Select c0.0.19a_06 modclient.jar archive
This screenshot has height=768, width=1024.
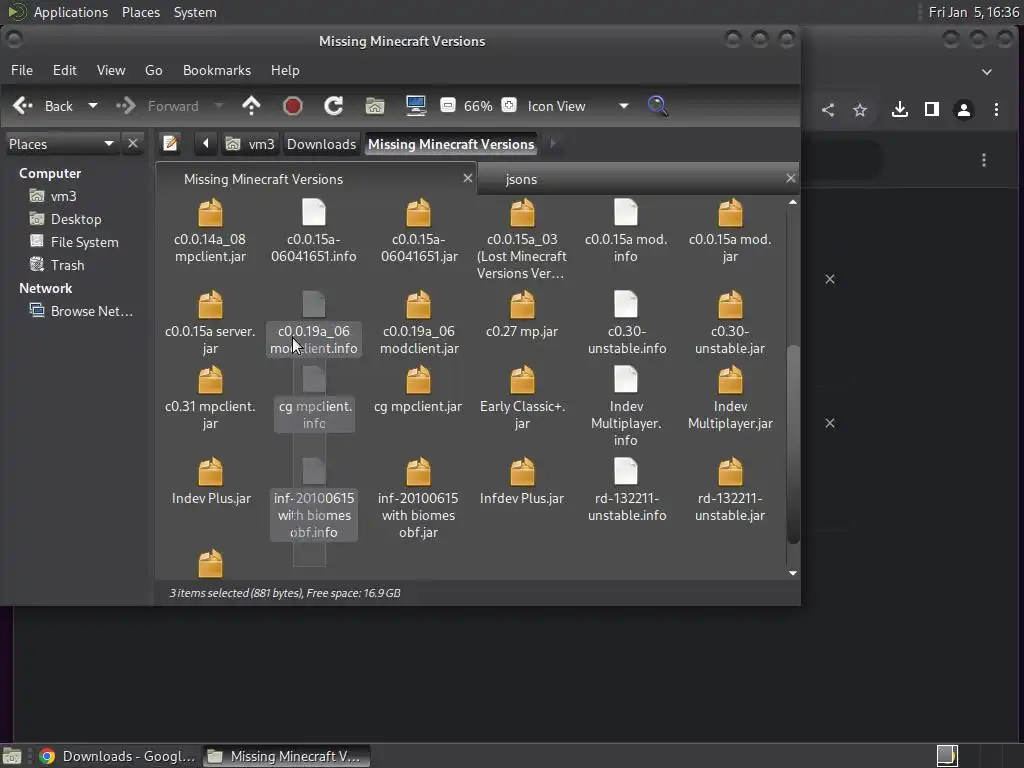[x=419, y=323]
